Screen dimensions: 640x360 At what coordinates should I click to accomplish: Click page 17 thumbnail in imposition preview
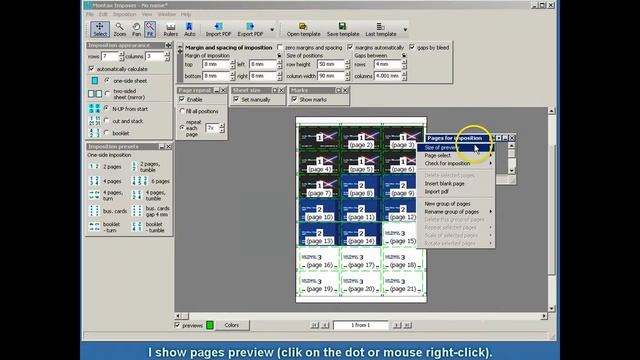(361, 259)
